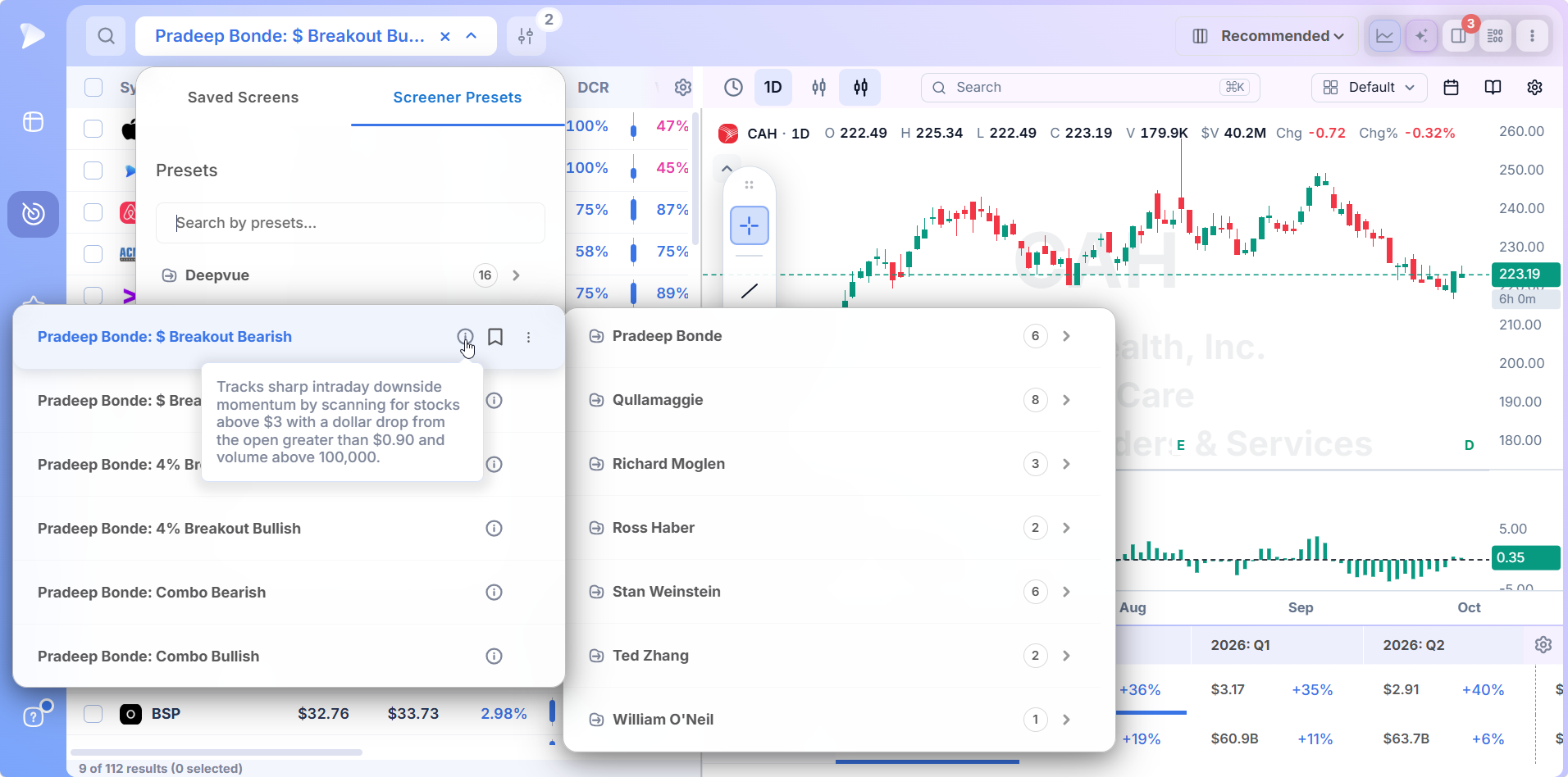Select Pradeep Bonde: $ Breakout Bearish preset
Image resolution: width=1568 pixels, height=777 pixels.
(165, 337)
